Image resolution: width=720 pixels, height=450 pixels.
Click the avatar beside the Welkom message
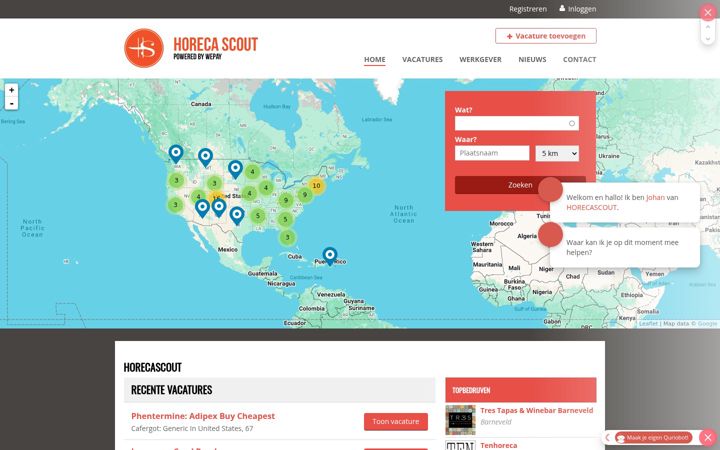click(550, 189)
